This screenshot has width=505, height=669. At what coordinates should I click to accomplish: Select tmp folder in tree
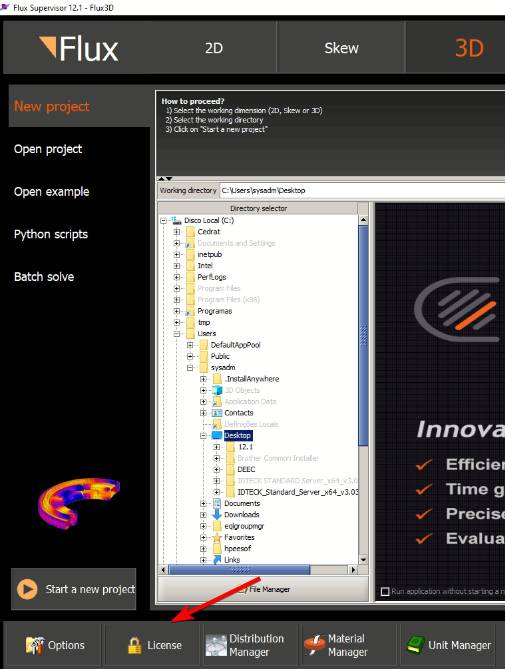(204, 322)
